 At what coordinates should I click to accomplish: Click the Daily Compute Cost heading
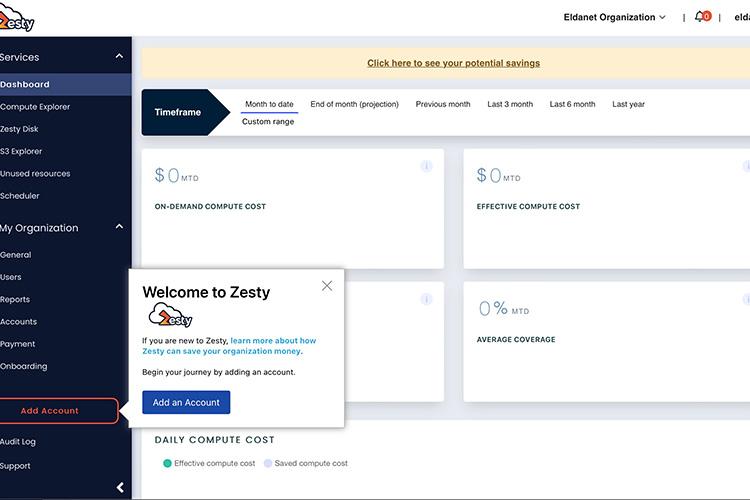[214, 440]
